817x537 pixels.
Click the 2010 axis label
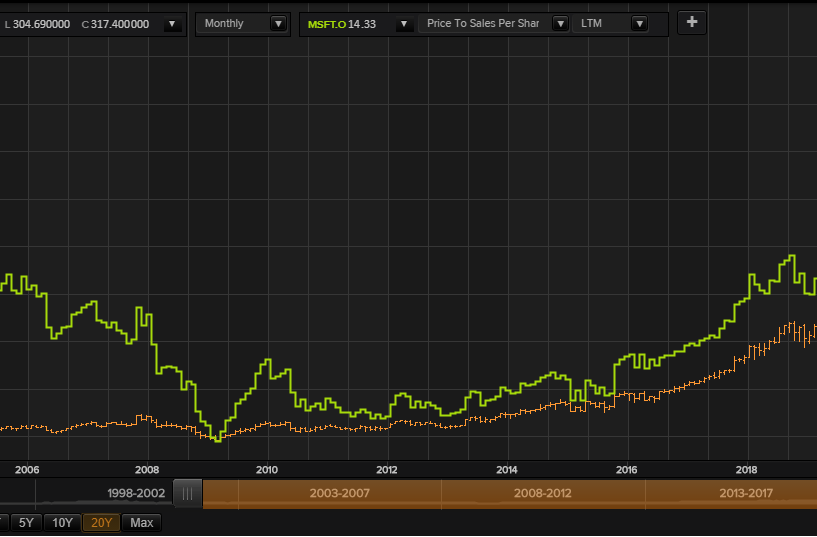click(x=267, y=470)
